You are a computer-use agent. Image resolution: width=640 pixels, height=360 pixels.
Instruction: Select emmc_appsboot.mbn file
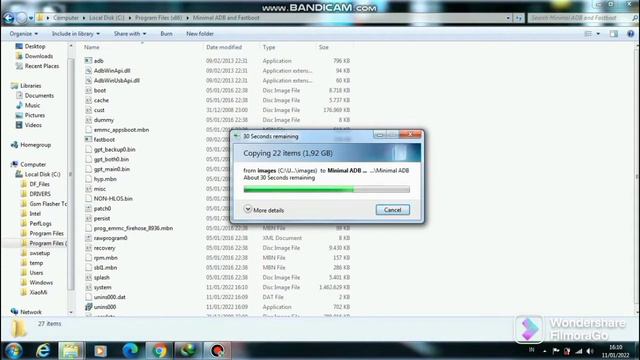click(121, 130)
